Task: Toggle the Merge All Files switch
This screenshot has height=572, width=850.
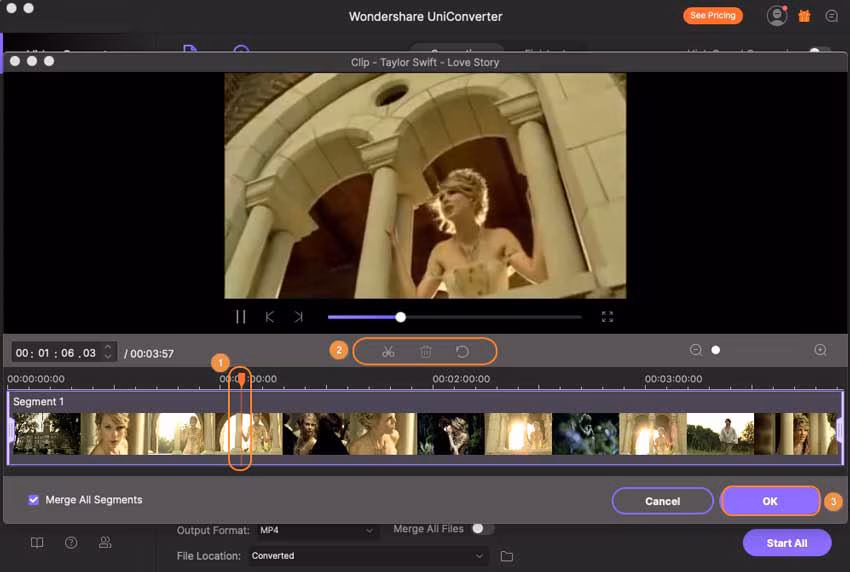Action: point(482,529)
